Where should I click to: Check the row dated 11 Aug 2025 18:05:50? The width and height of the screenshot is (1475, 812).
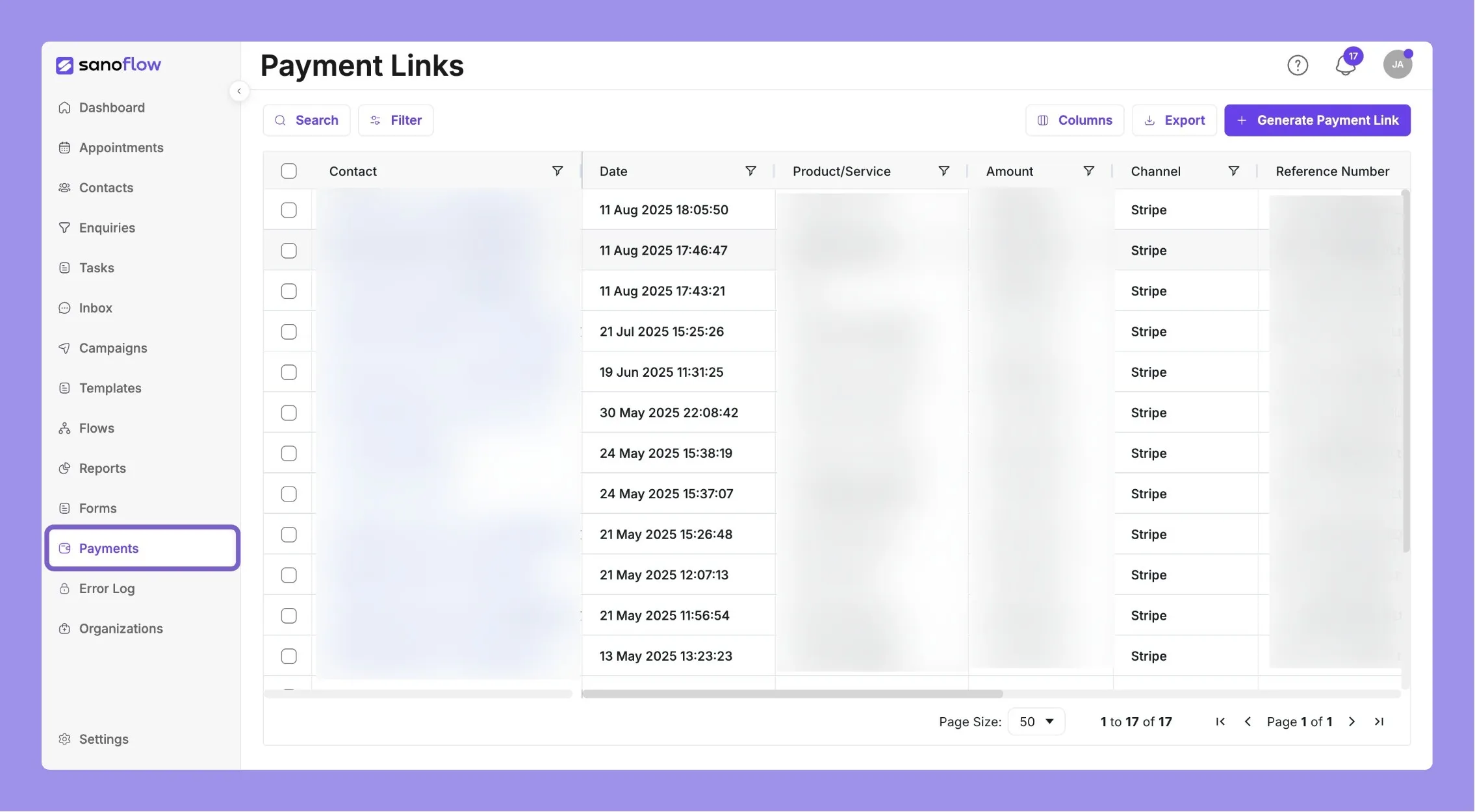pyautogui.click(x=289, y=210)
